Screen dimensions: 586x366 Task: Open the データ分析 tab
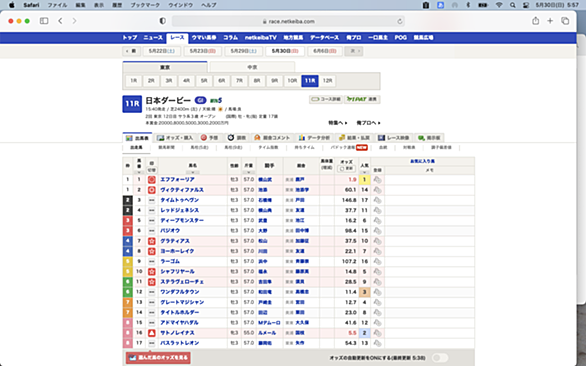tap(314, 138)
